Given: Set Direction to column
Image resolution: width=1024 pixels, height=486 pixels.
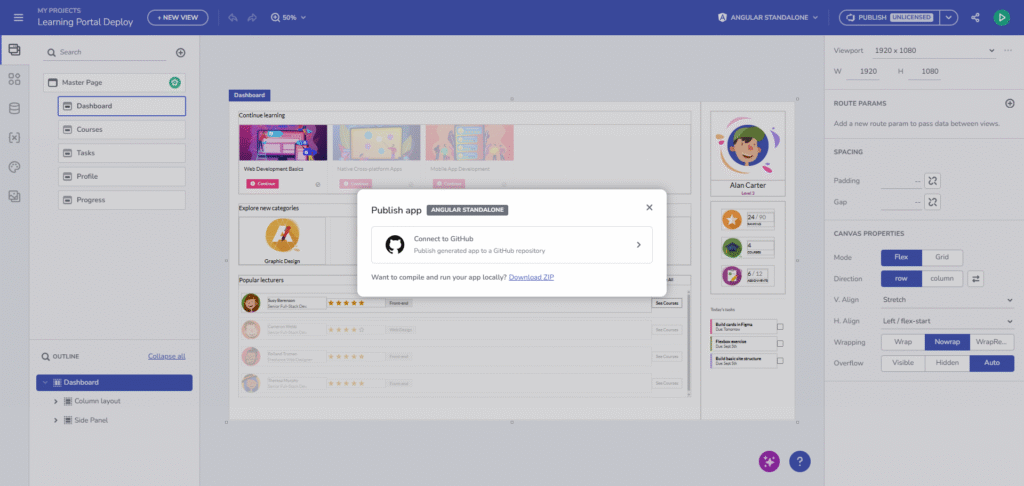Looking at the screenshot, I should pos(942,279).
